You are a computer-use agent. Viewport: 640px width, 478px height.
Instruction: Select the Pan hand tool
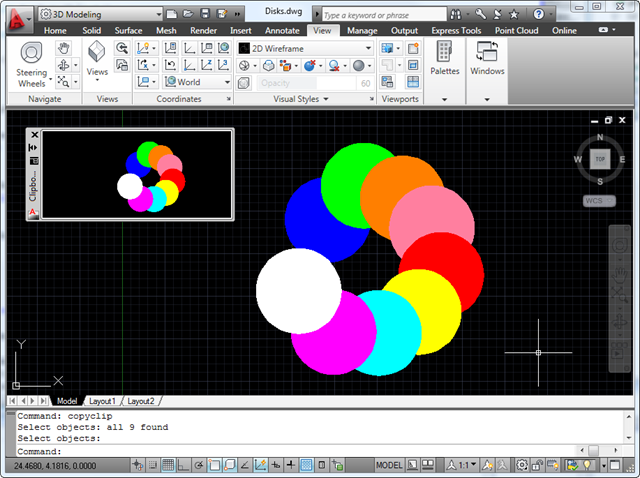pyautogui.click(x=65, y=47)
